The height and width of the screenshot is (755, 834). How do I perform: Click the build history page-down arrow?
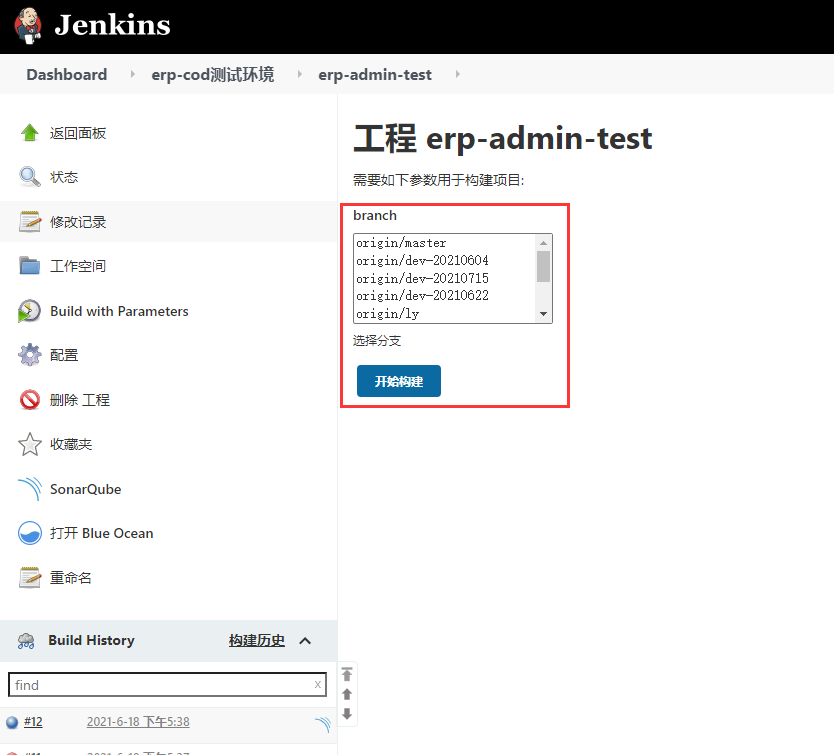(347, 713)
